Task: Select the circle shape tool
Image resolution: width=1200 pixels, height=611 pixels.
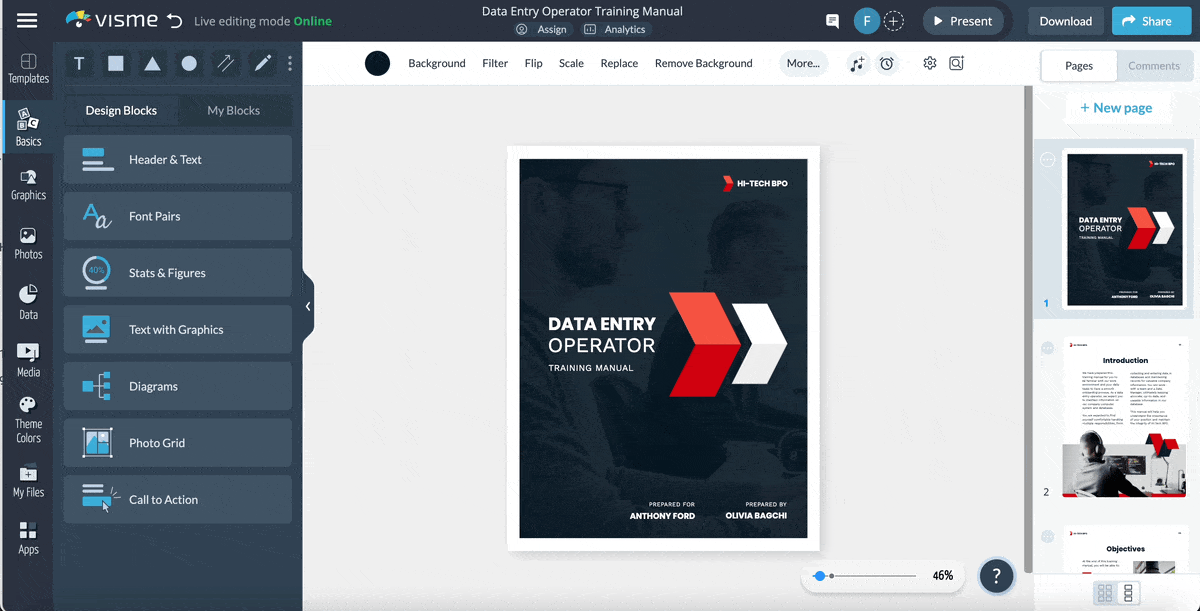Action: point(189,64)
